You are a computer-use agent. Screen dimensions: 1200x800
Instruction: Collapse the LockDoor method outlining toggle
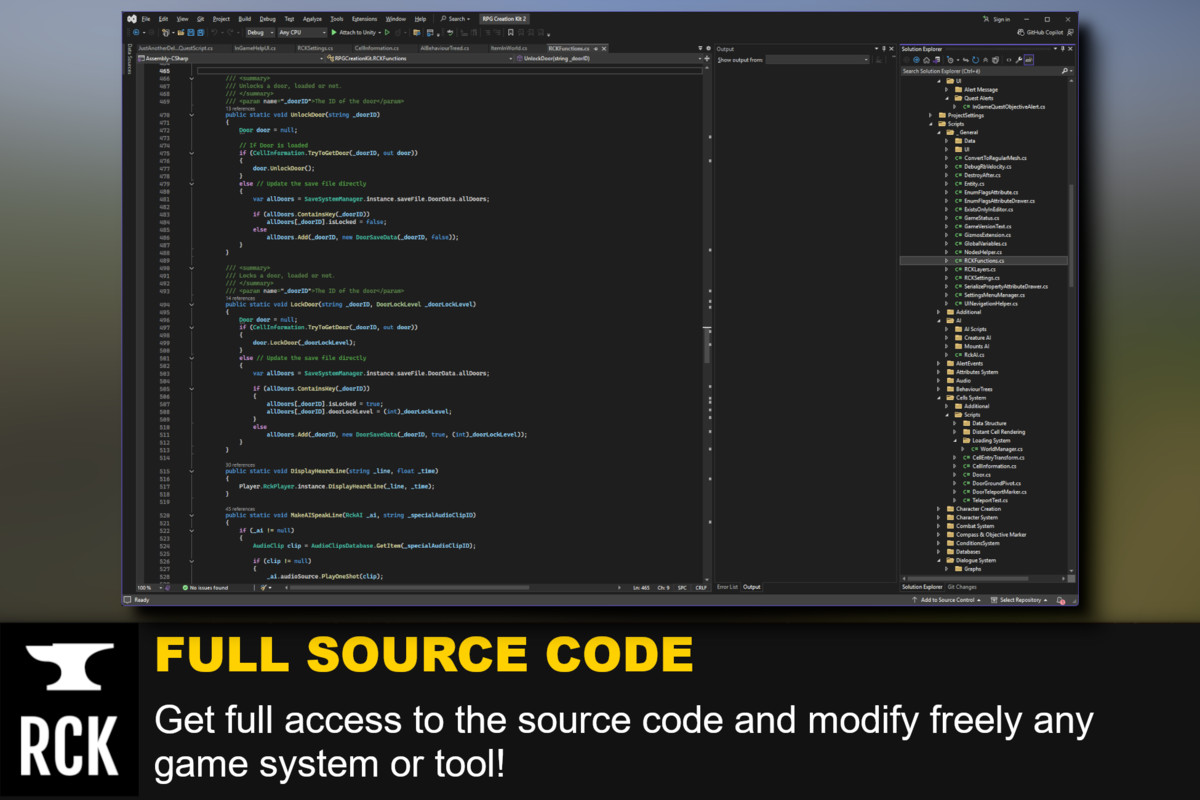(191, 304)
